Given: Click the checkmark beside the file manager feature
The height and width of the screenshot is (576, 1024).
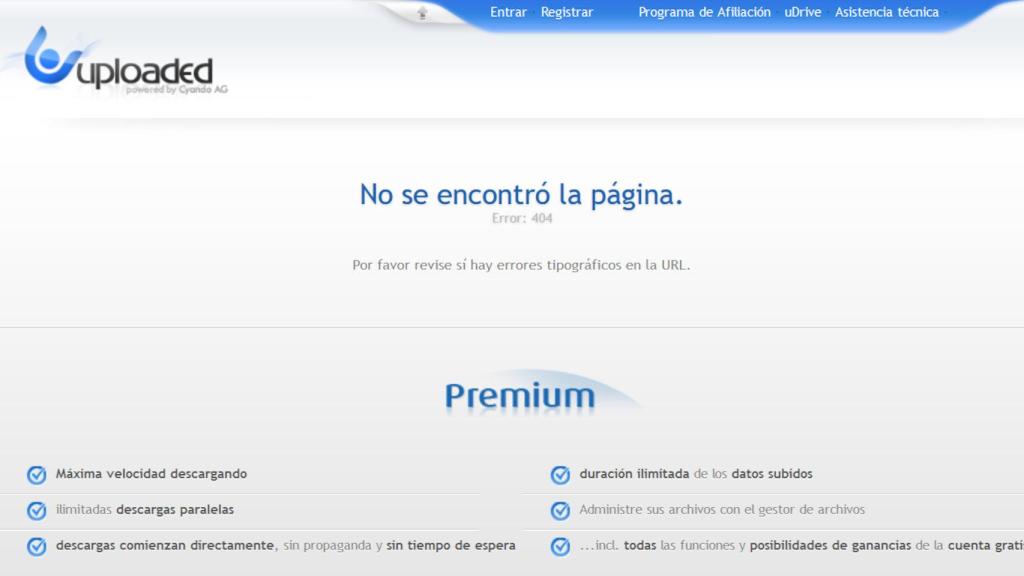Looking at the screenshot, I should click(x=558, y=509).
